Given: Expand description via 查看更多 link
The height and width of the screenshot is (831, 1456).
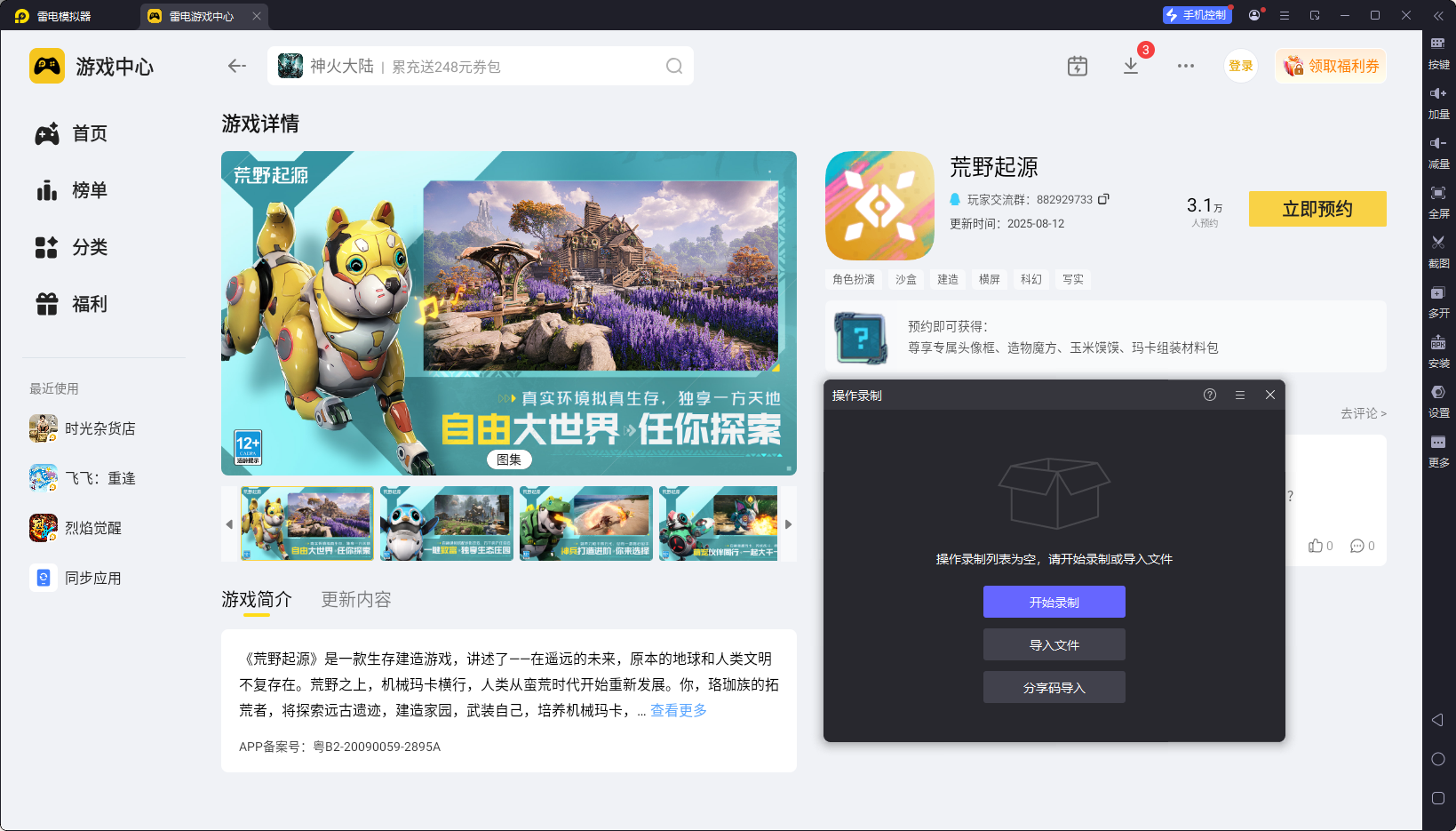Looking at the screenshot, I should [x=679, y=710].
